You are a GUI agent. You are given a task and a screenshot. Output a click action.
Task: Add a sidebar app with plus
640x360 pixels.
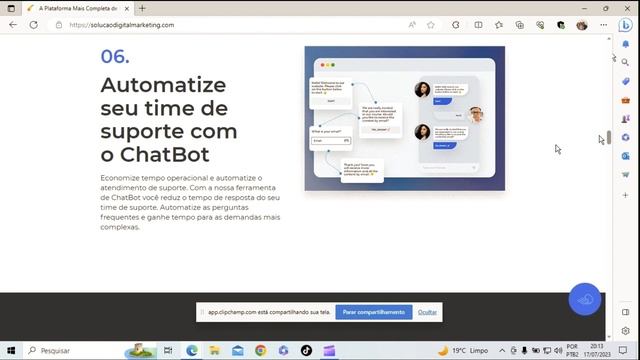coord(625,195)
